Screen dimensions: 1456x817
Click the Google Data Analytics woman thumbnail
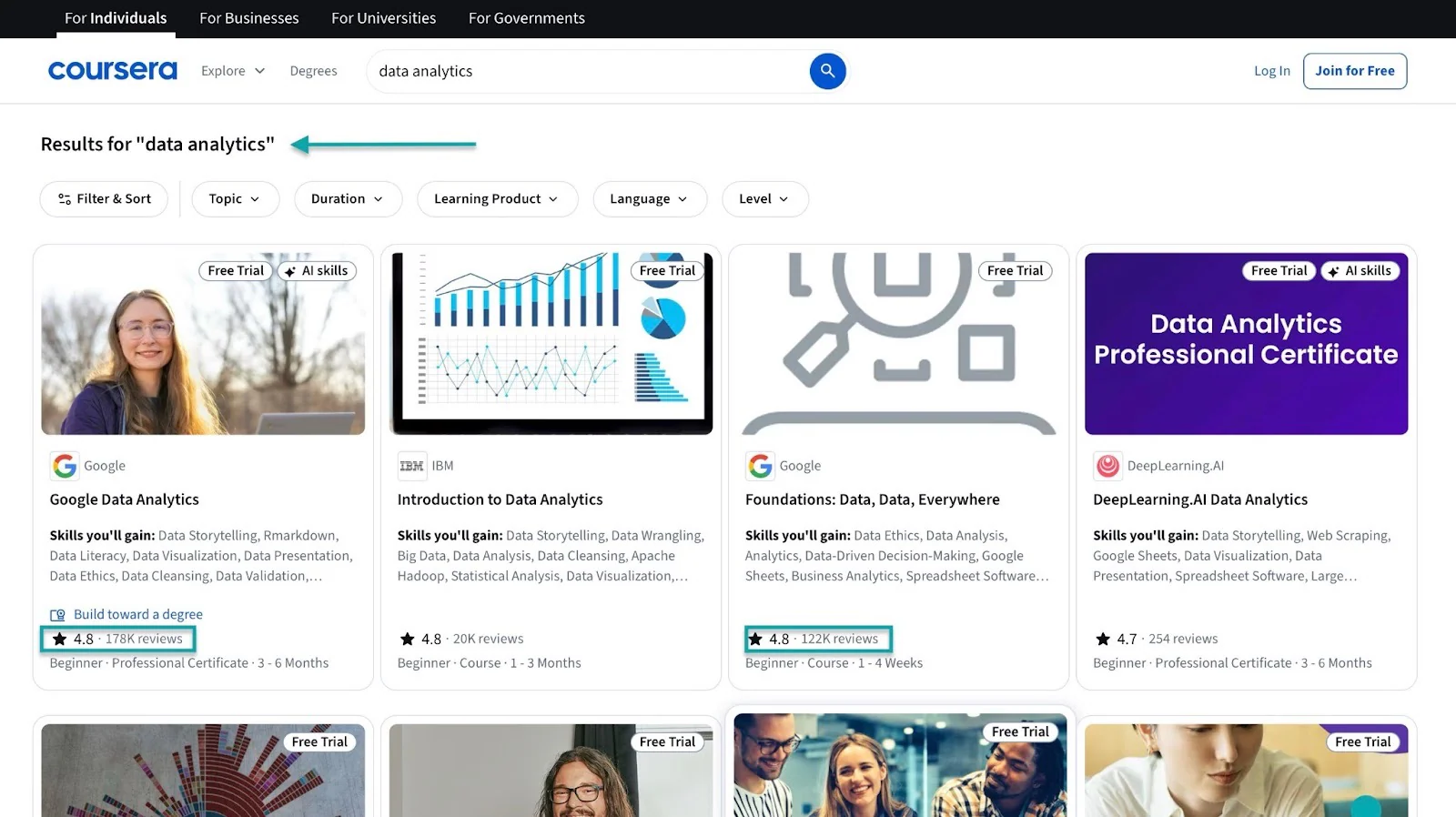(x=203, y=344)
